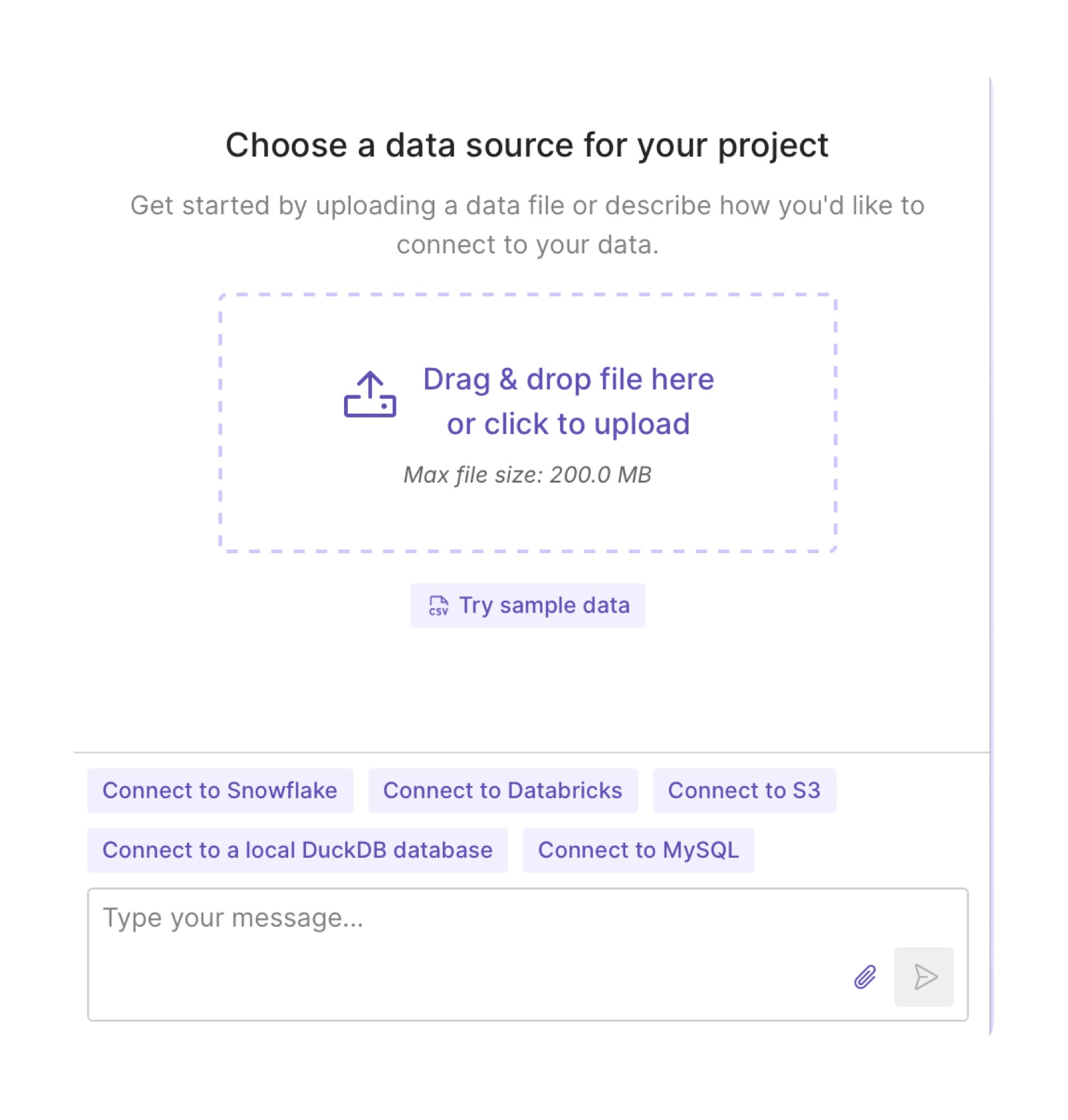The image size is (1068, 1120).
Task: Click "Drag & drop file here" text
Action: tap(568, 379)
